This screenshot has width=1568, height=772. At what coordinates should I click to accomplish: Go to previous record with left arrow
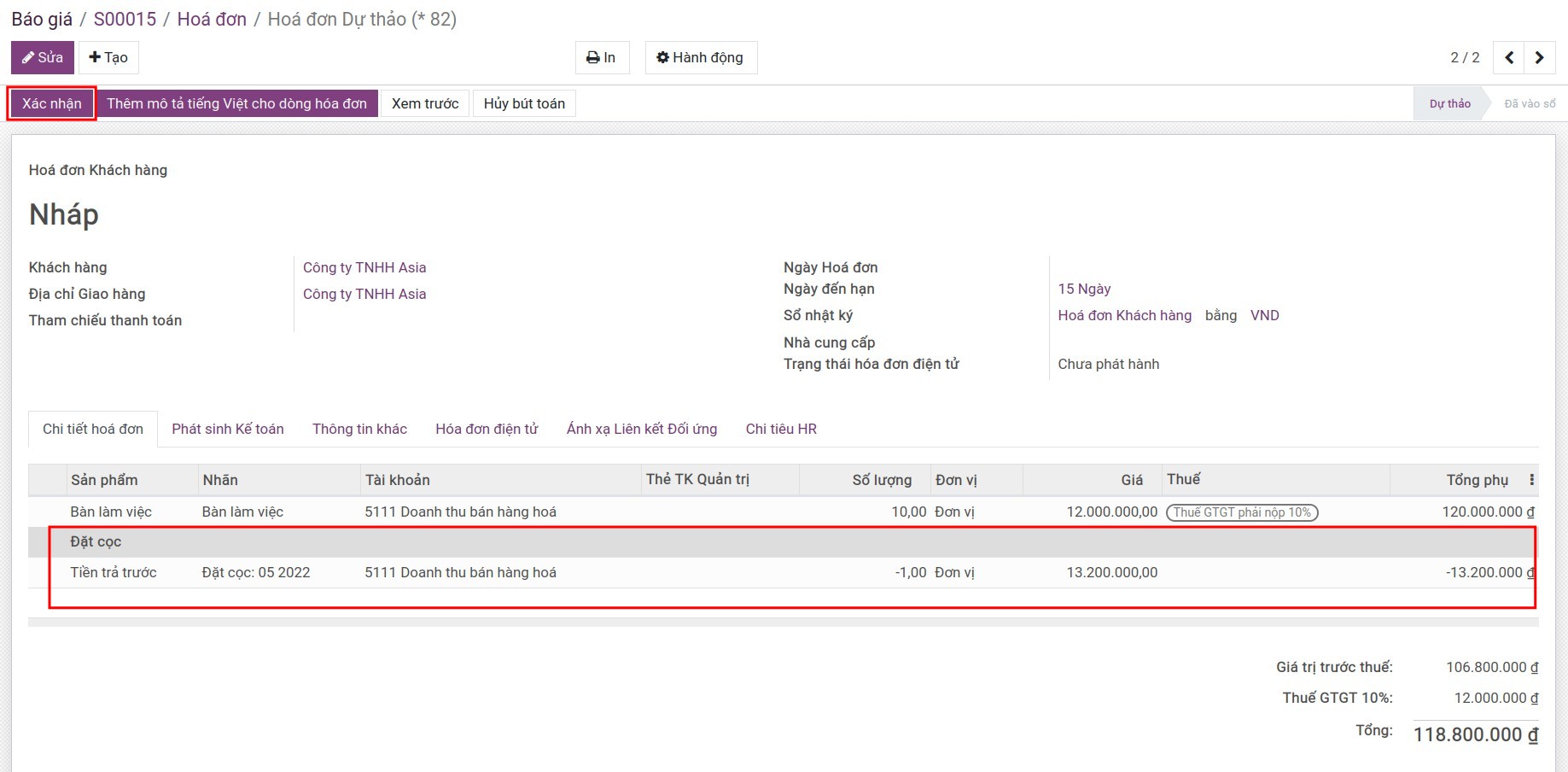[1509, 58]
